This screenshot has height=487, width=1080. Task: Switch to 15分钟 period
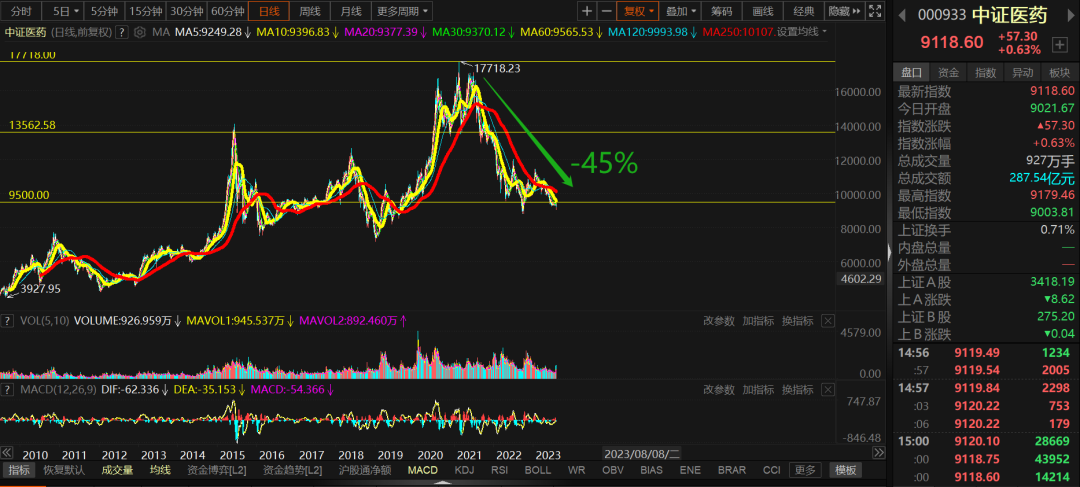pyautogui.click(x=145, y=11)
